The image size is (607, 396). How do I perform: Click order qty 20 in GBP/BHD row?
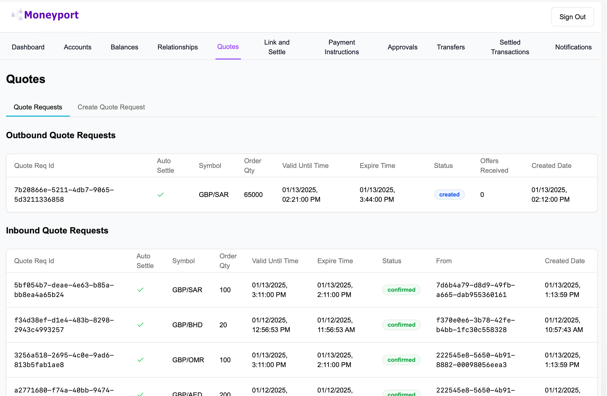click(223, 325)
